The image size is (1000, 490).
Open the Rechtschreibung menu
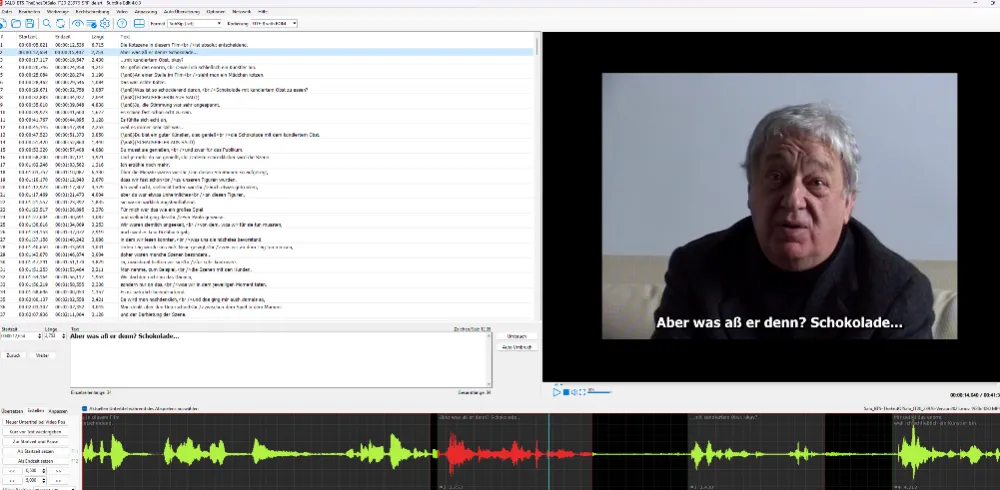pos(92,12)
